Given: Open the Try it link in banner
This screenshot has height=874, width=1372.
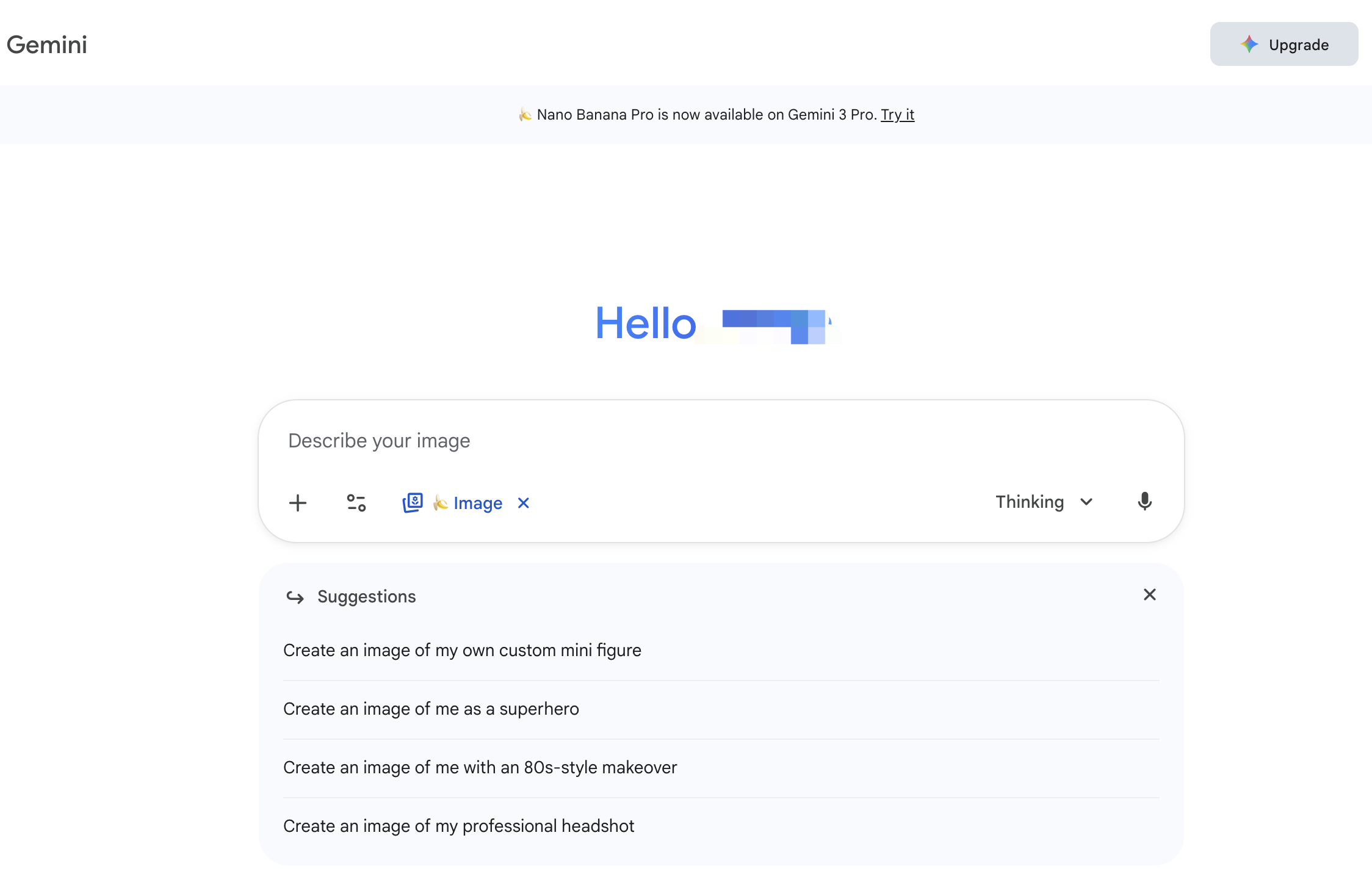Looking at the screenshot, I should point(897,114).
